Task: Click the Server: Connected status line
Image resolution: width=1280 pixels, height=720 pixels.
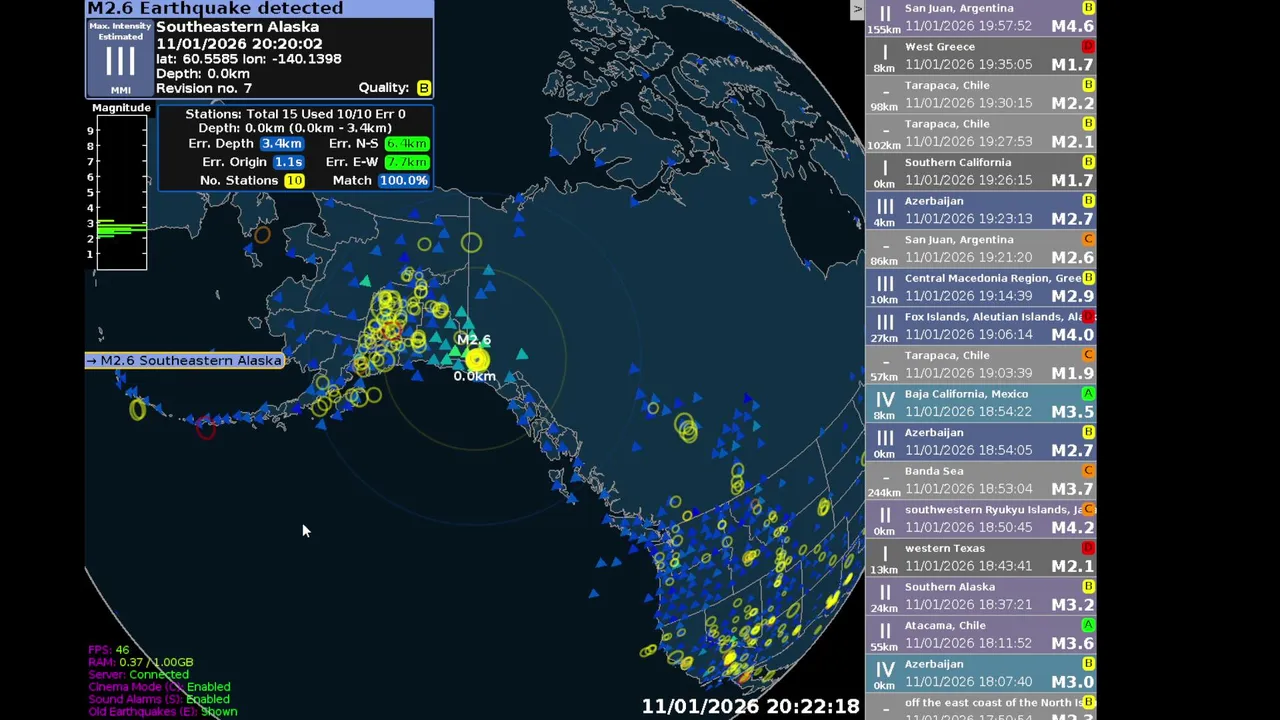Action: (x=137, y=674)
